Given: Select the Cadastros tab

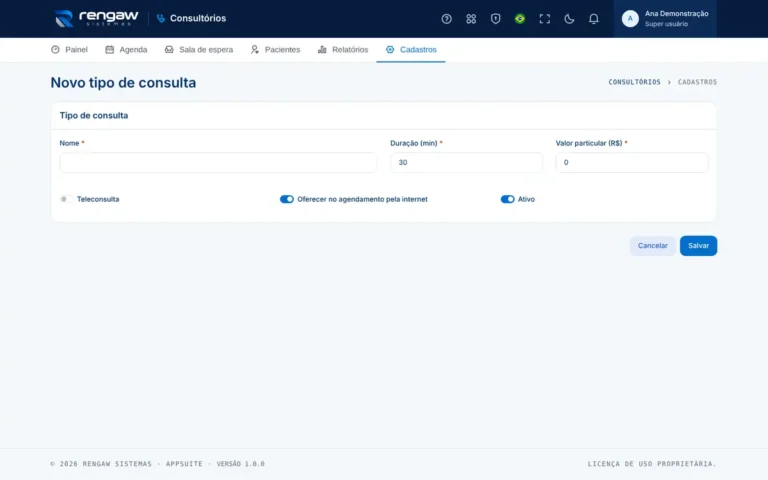Looking at the screenshot, I should point(411,49).
